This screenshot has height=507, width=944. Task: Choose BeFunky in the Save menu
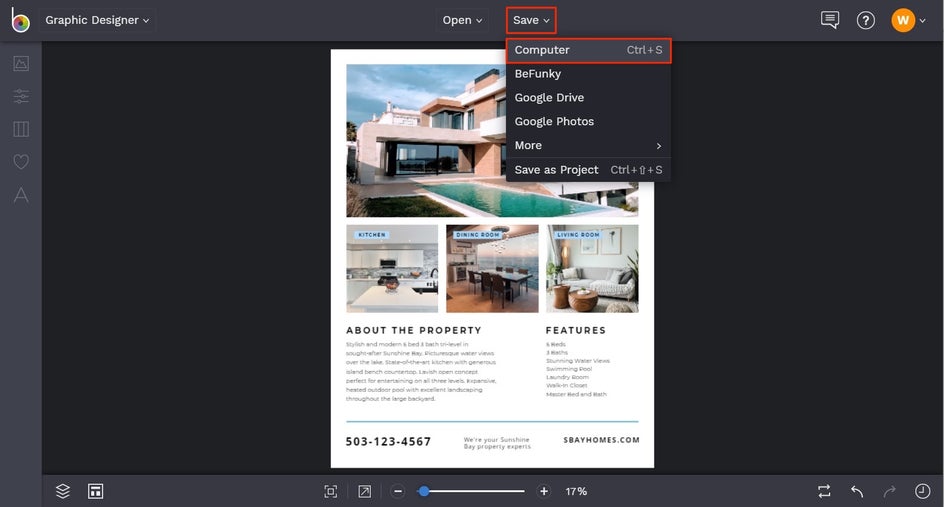pyautogui.click(x=588, y=73)
